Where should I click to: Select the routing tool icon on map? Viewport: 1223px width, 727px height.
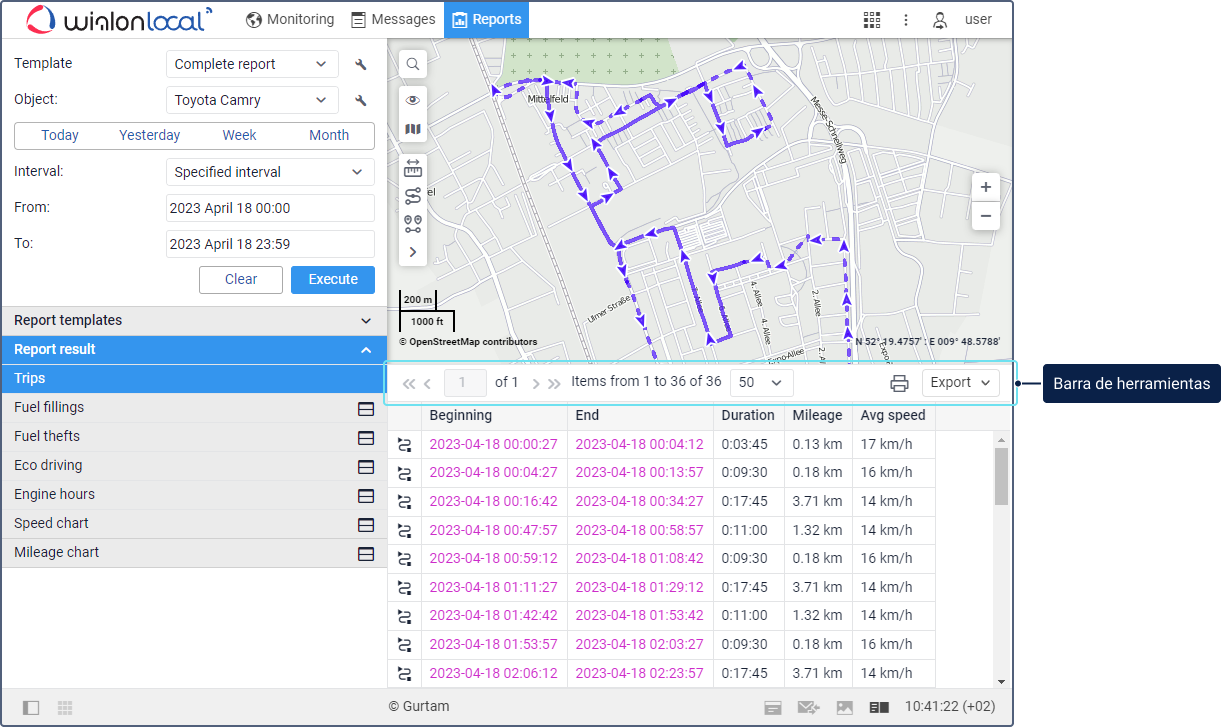pos(412,196)
